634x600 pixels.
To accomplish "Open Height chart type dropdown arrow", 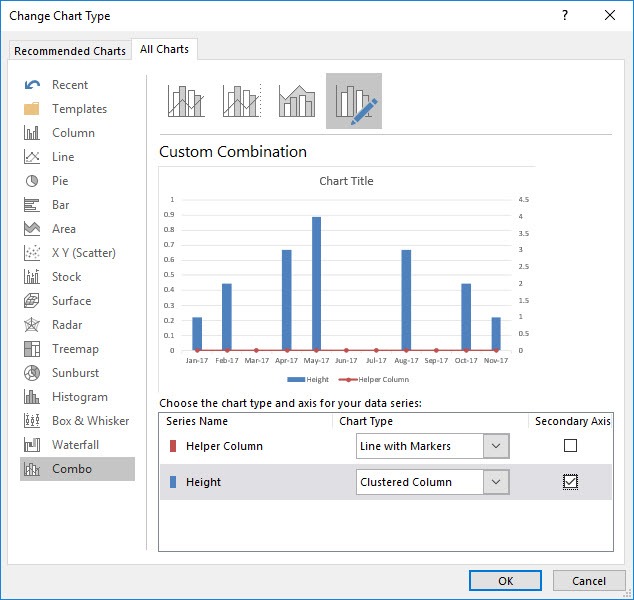I will point(496,482).
